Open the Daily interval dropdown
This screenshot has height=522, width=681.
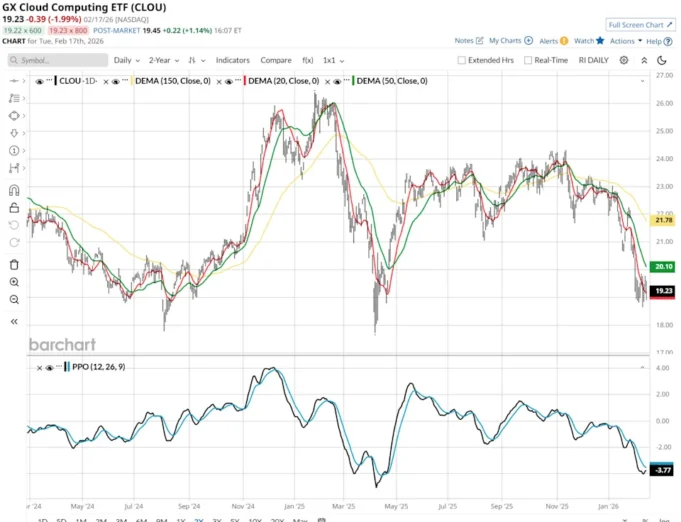(126, 60)
